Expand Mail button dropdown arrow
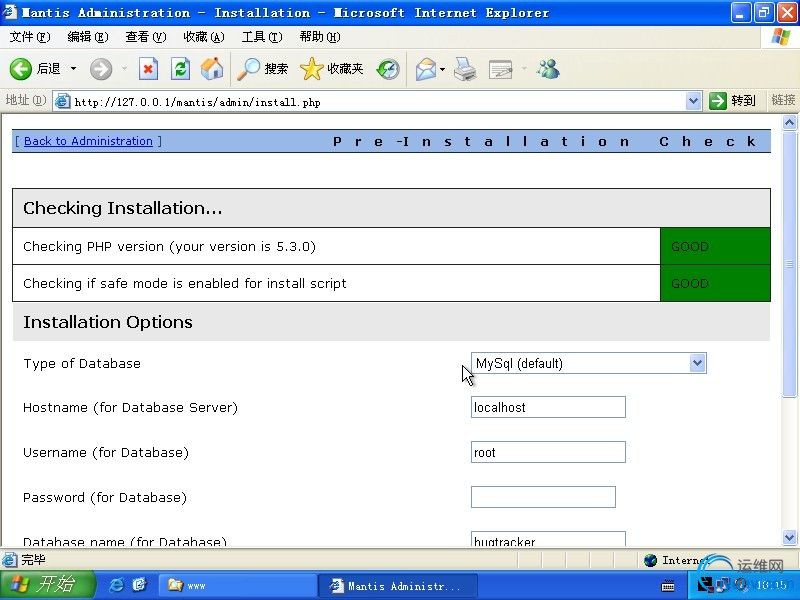Screen dimensions: 800x600 pos(442,69)
